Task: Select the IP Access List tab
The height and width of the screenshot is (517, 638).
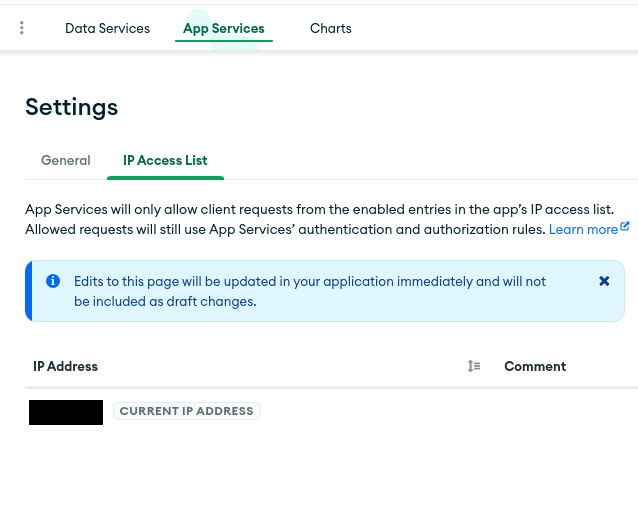Action: coord(165,160)
